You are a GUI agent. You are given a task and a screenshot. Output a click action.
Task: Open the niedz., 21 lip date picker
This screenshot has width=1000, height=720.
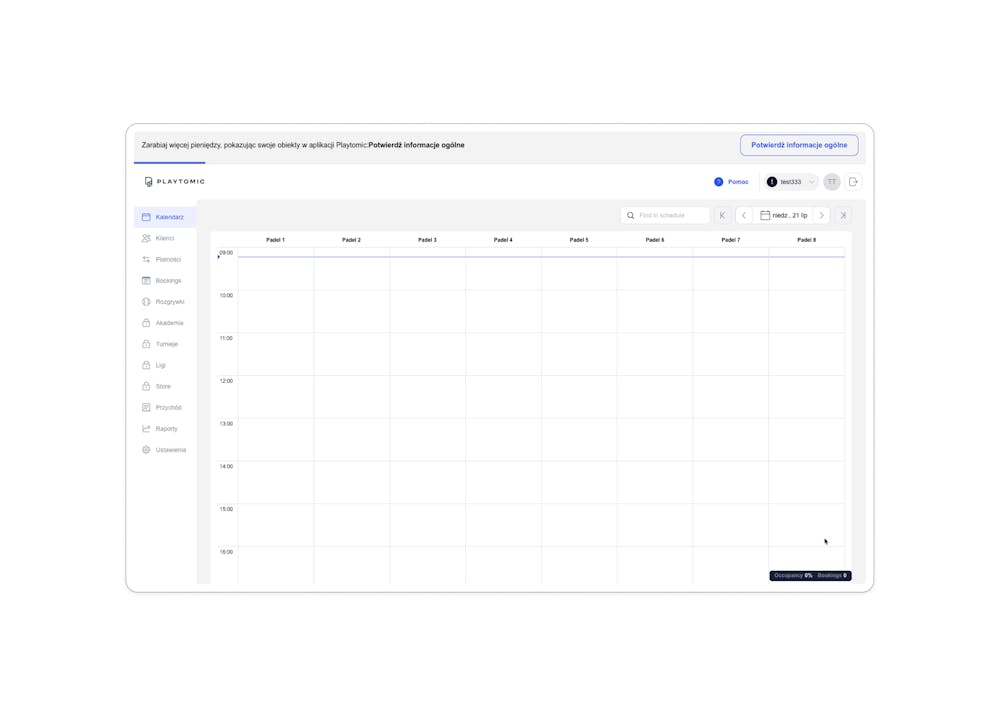click(x=782, y=215)
